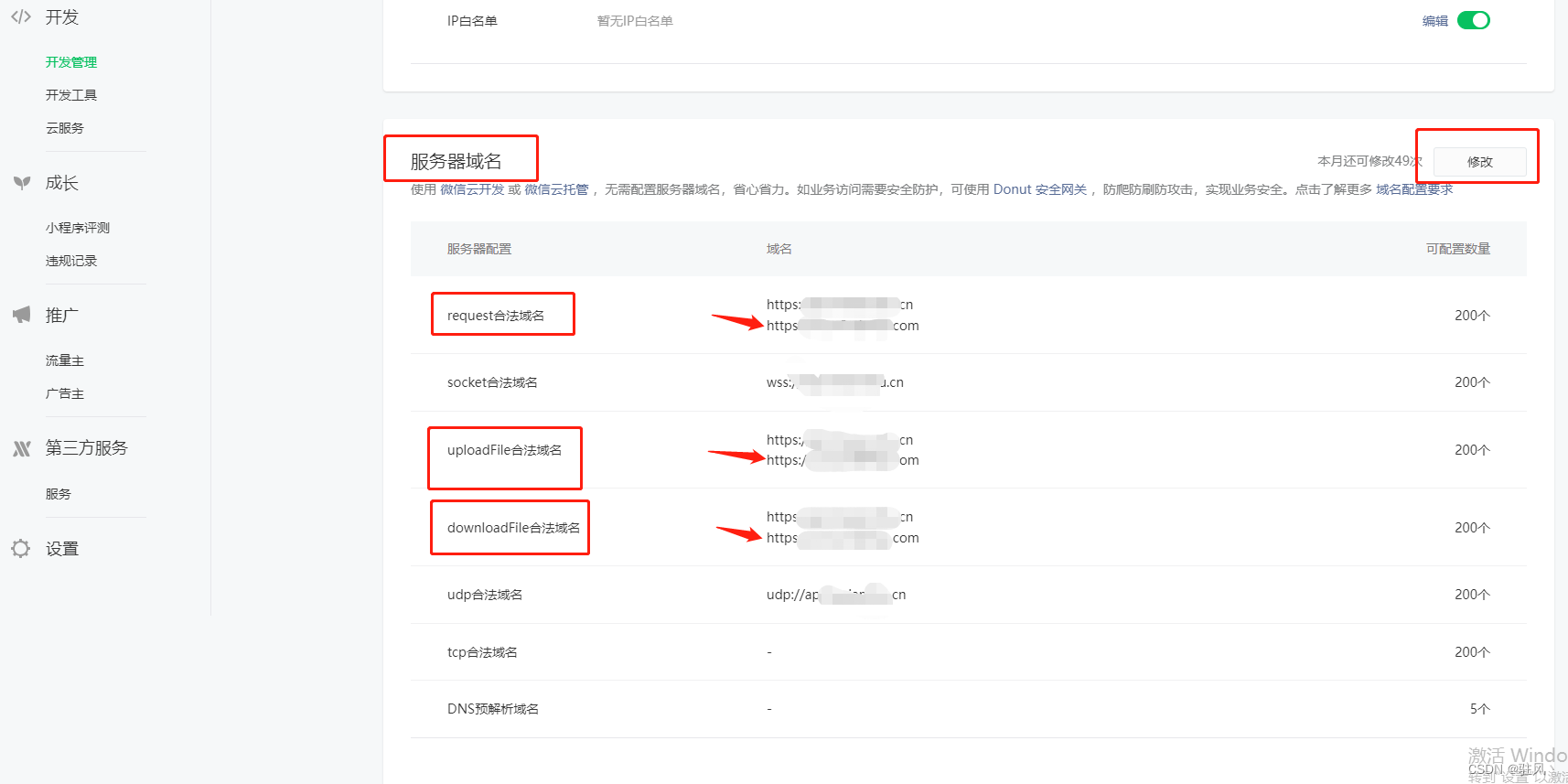Click the 开发 code-brackets icon in the sidebar
Viewport: 1568px width, 784px height.
click(21, 16)
